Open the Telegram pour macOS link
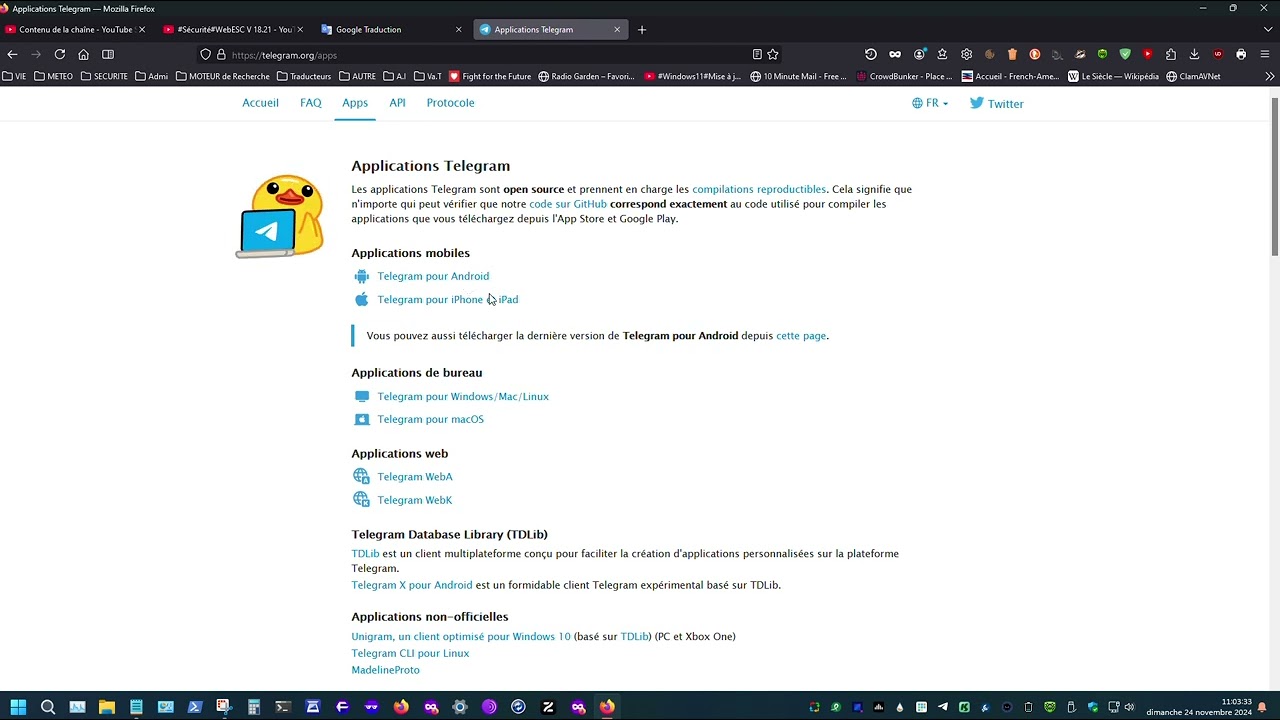The width and height of the screenshot is (1280, 720). pos(430,419)
